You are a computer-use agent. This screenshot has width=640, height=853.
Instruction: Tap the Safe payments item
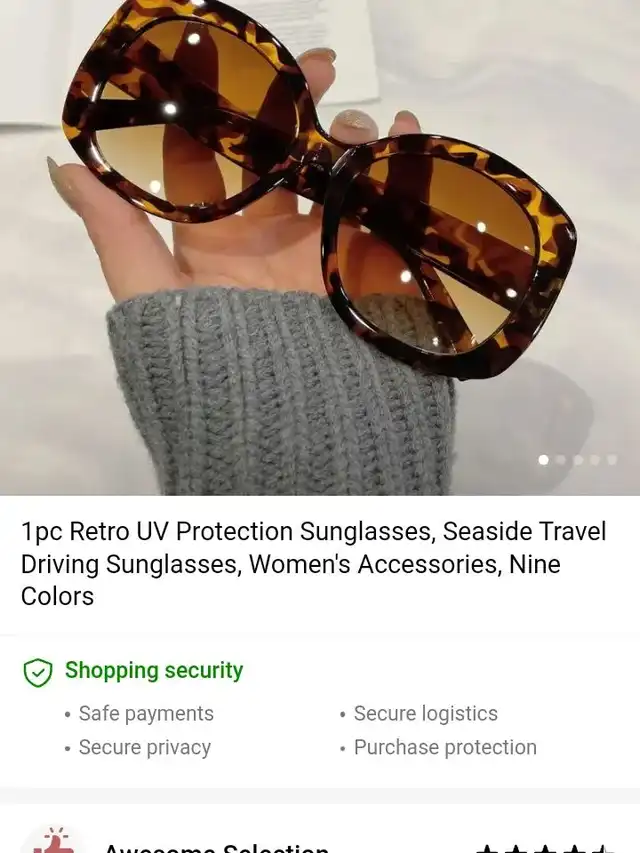coord(146,714)
